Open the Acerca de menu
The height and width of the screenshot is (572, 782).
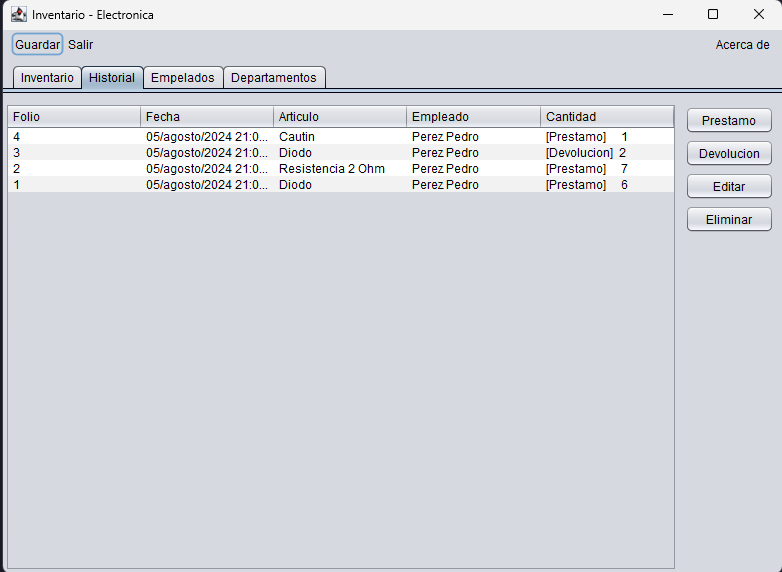coord(742,44)
